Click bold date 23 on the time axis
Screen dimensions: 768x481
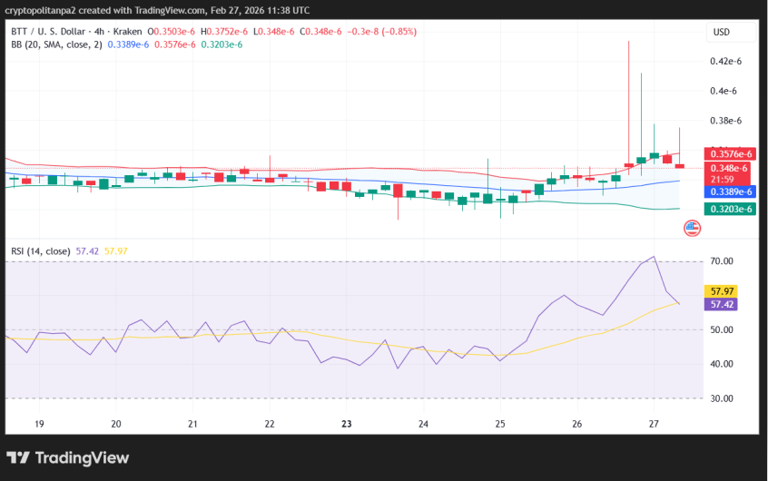pos(347,424)
